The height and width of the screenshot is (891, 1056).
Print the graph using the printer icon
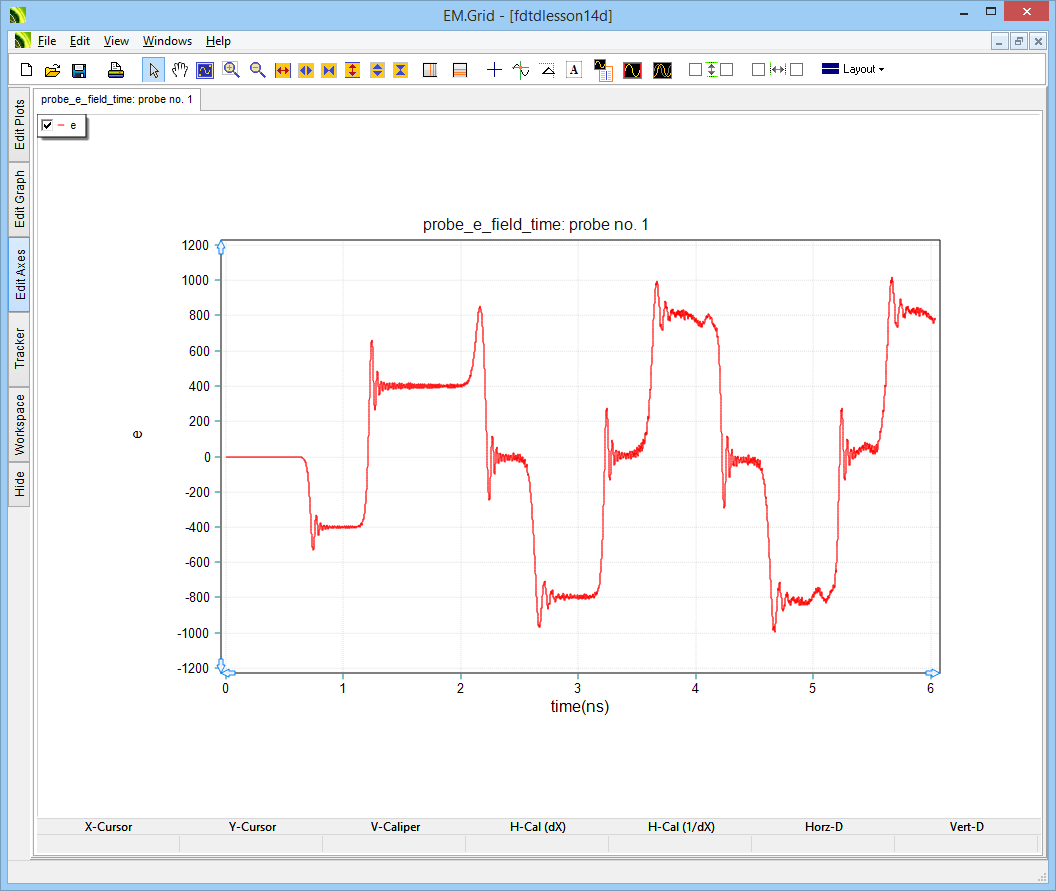[116, 70]
